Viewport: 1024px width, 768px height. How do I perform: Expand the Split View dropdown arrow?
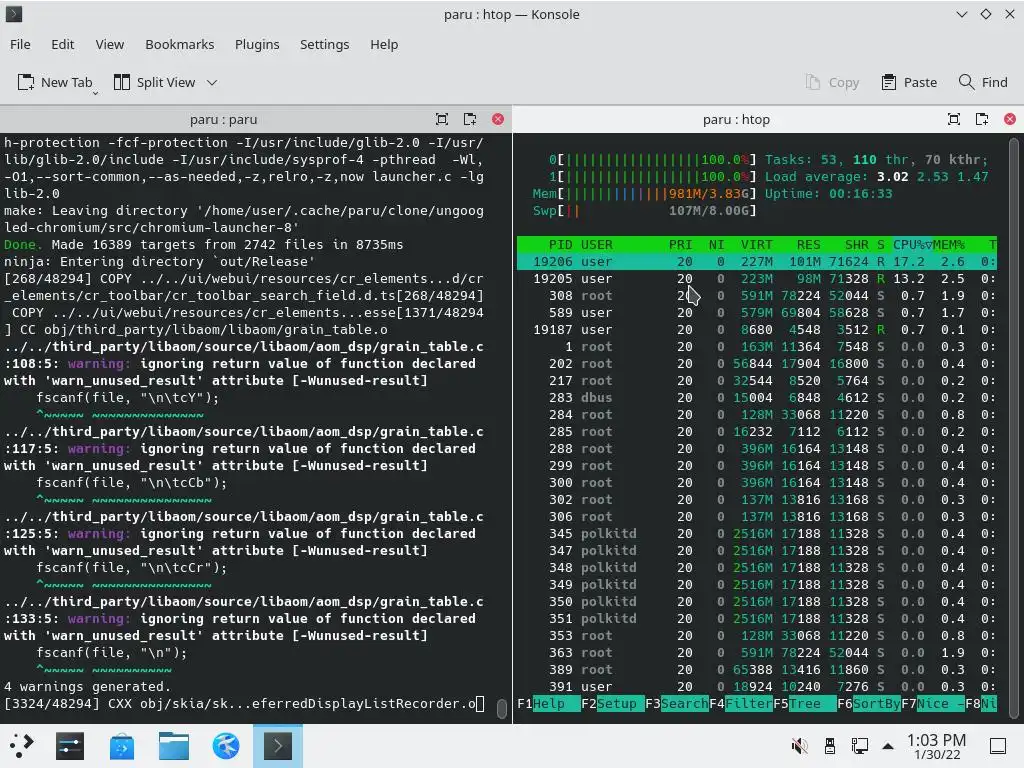[212, 82]
